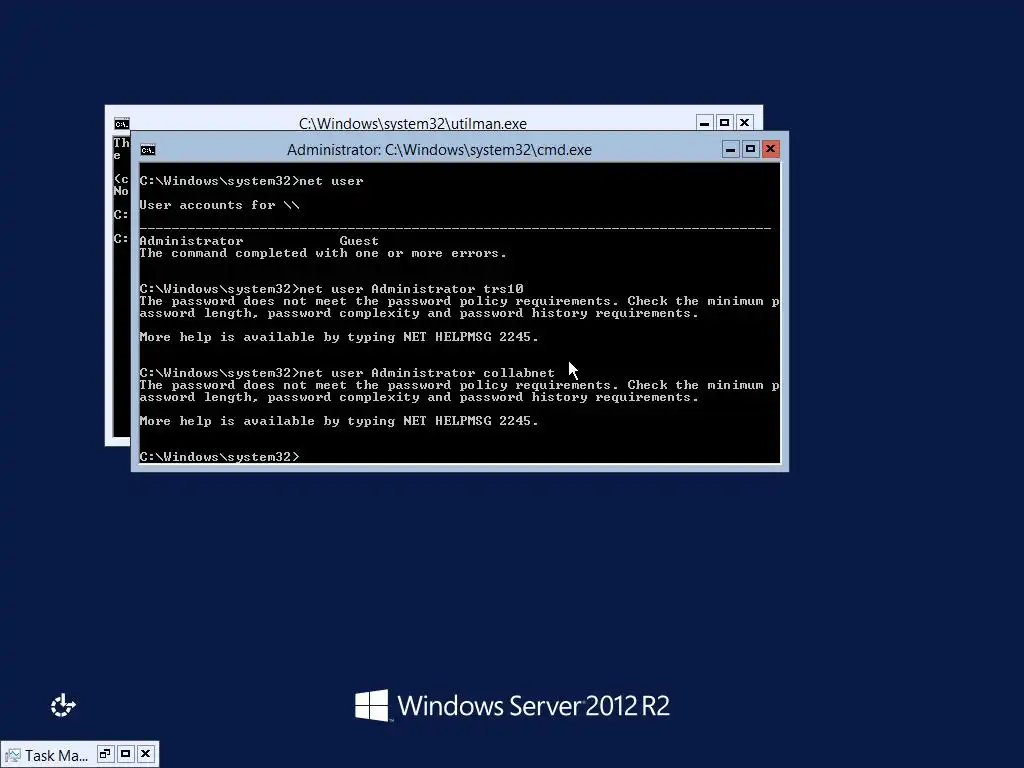1024x768 pixels.
Task: Maximize the utilman.exe window
Action: 724,123
